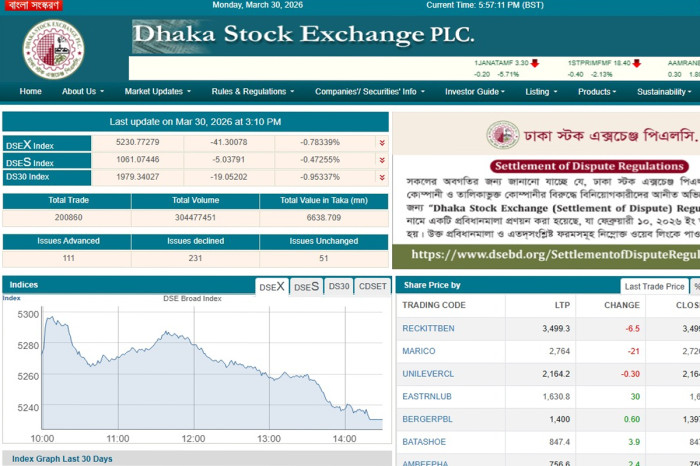The image size is (700, 466).
Task: Click DSES Index double-chevron down icon
Action: [x=381, y=160]
